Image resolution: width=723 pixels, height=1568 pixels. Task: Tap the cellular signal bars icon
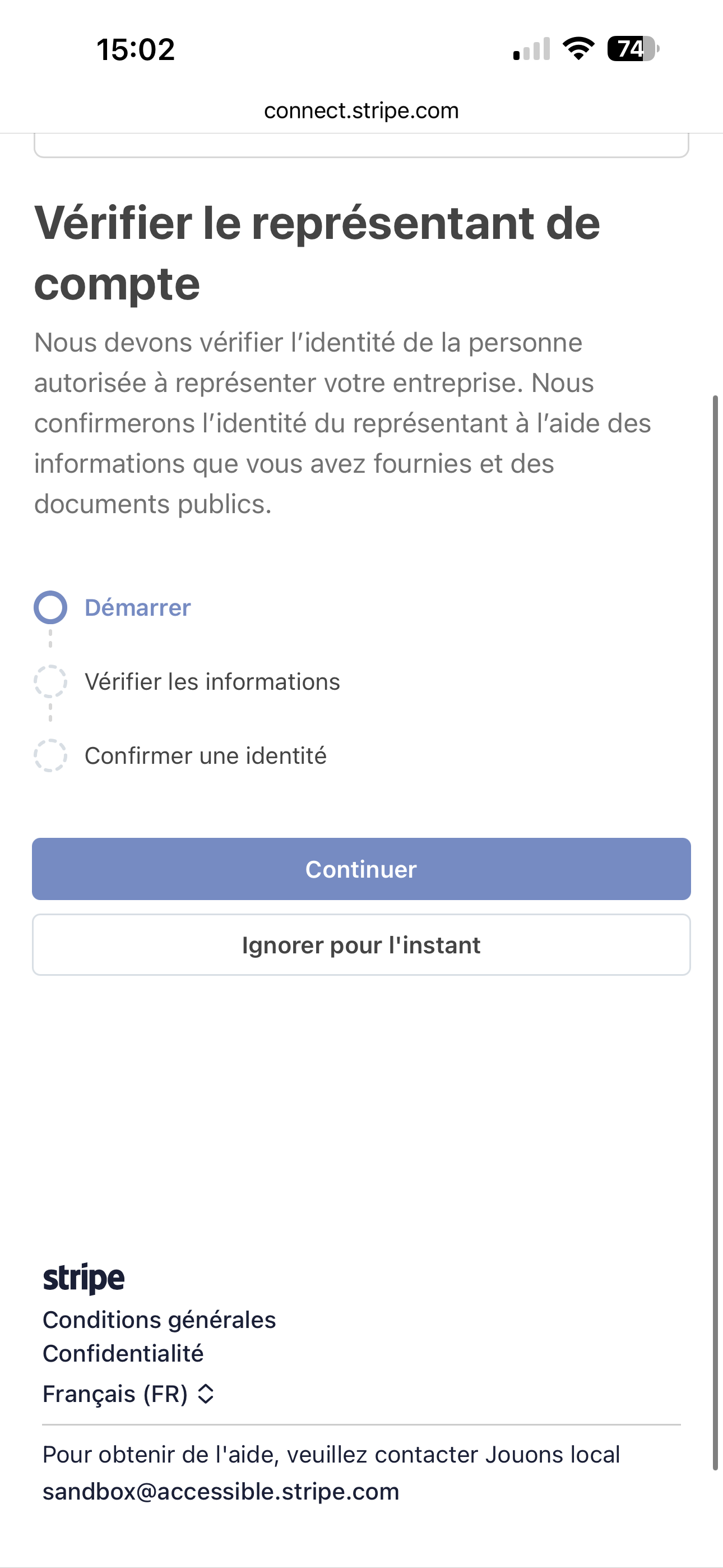(531, 49)
